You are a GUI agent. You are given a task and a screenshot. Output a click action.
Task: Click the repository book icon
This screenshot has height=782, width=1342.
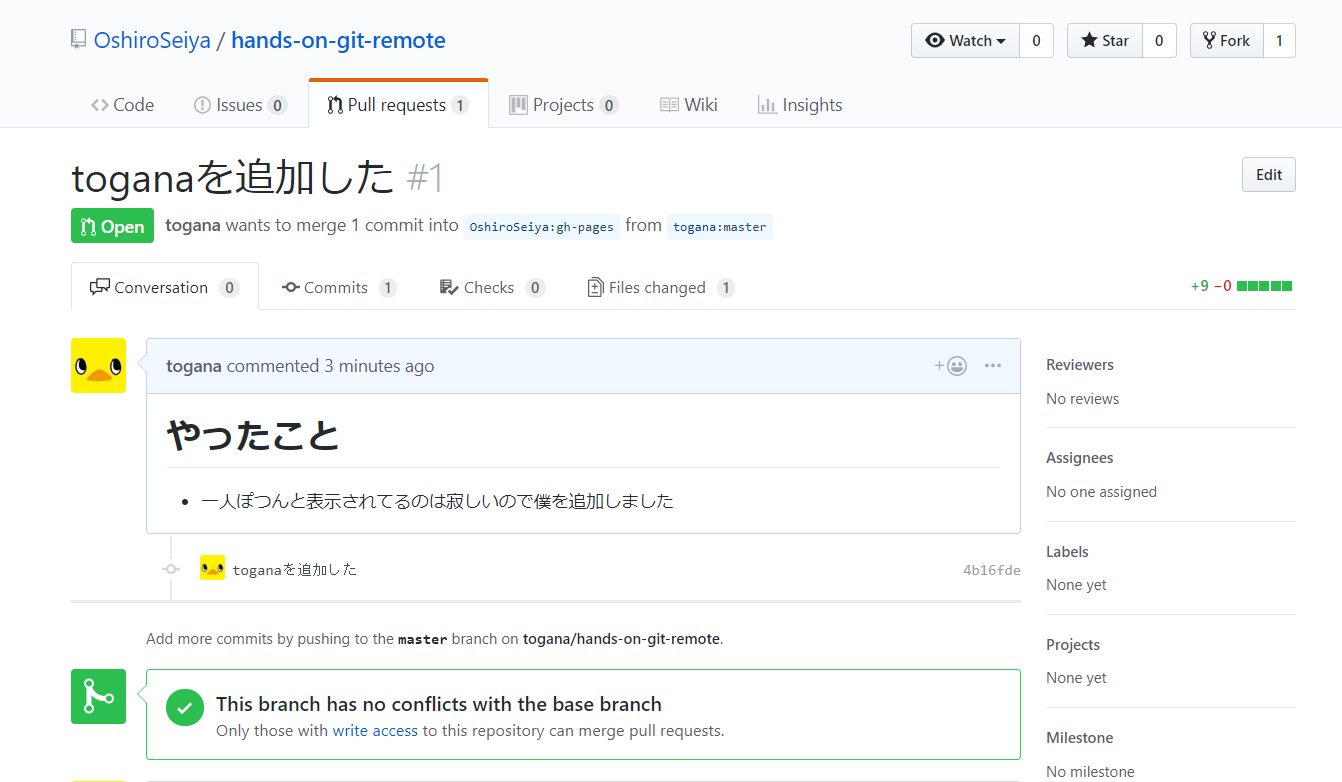[x=78, y=40]
